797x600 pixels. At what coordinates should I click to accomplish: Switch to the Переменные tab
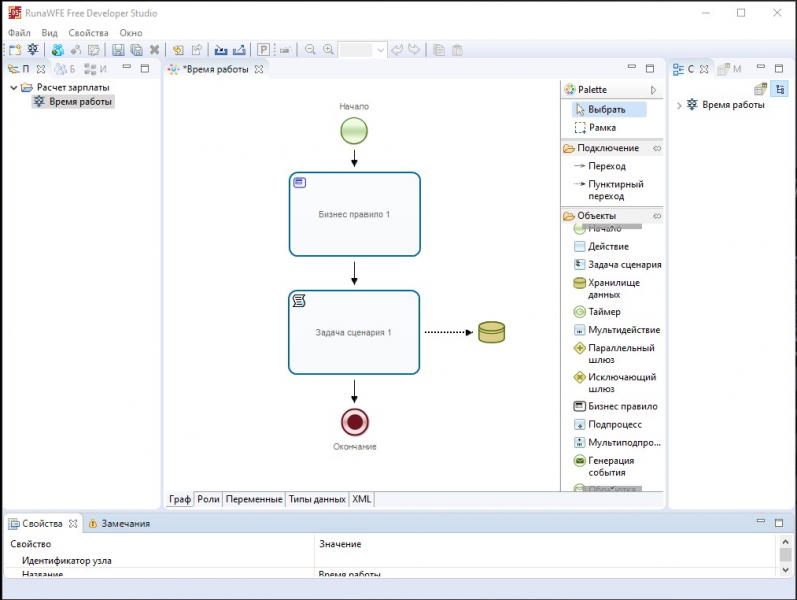pos(254,499)
